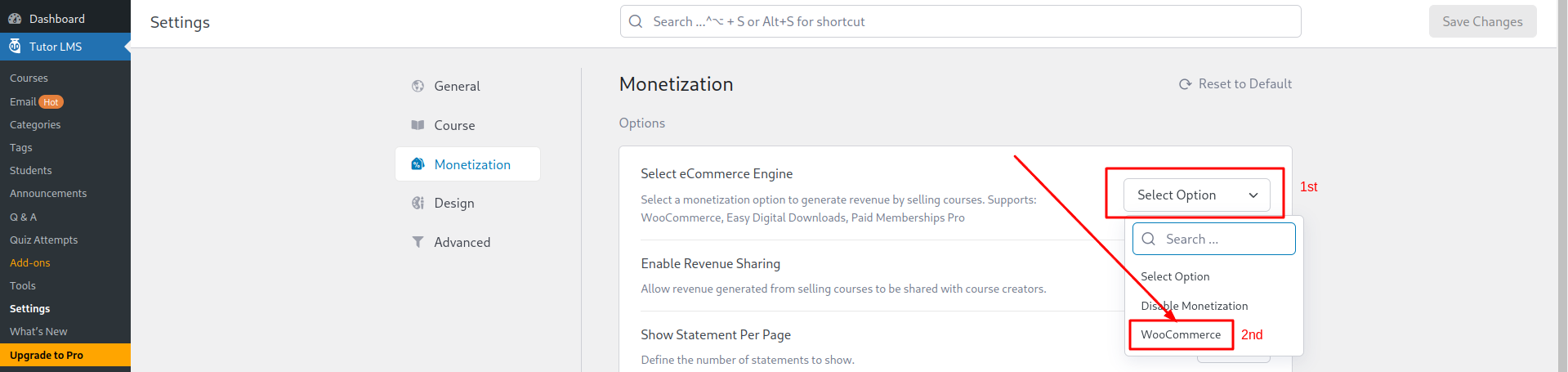
Task: Go to Quiz Attempts in the sidebar
Action: pos(43,240)
